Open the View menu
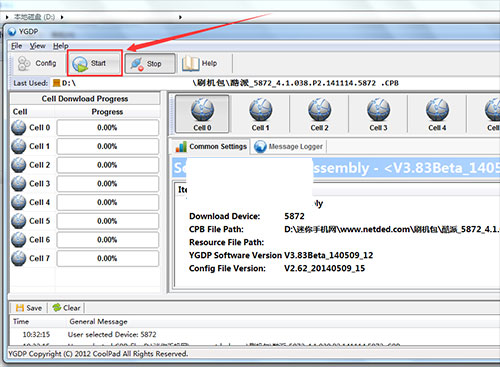The width and height of the screenshot is (500, 367). tap(37, 46)
